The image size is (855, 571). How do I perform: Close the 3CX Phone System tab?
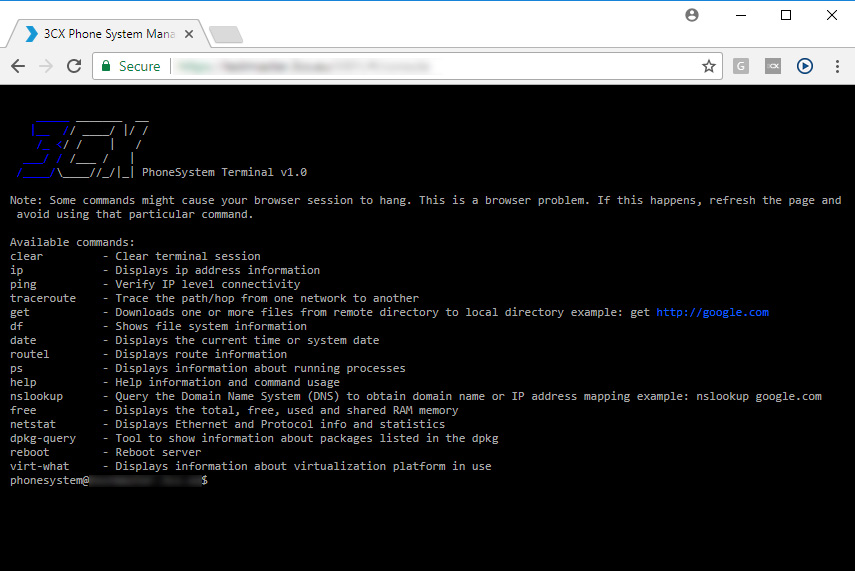[189, 34]
